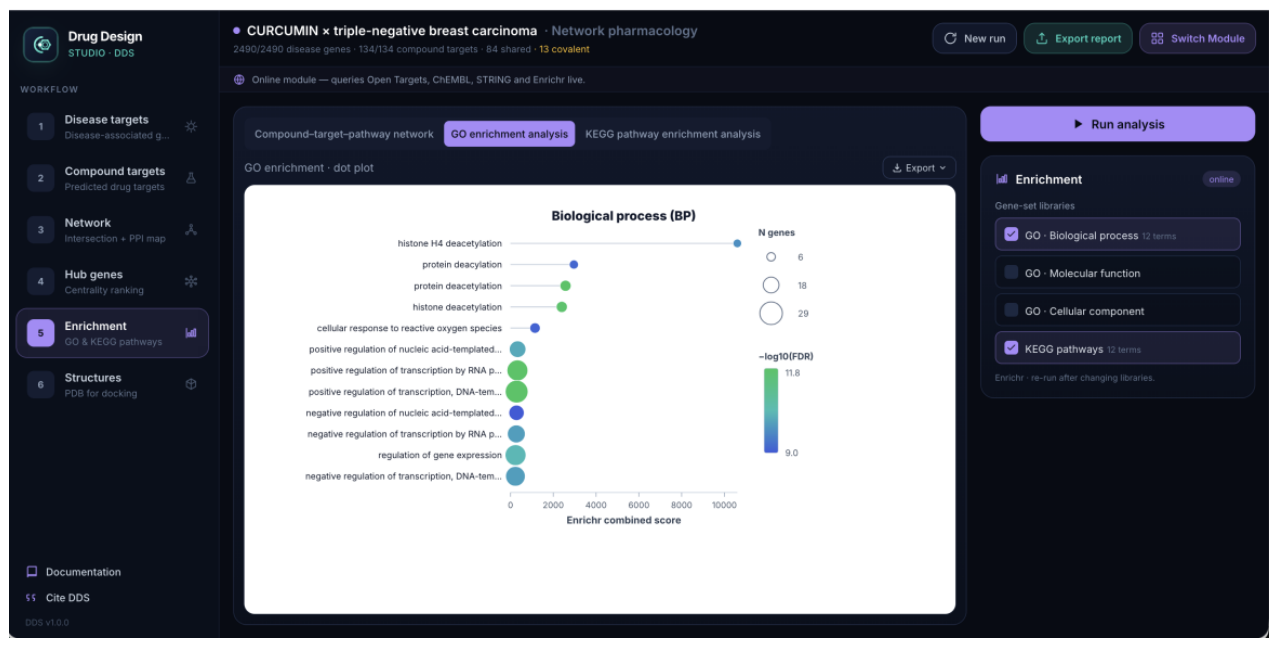Uncheck GO Biological process library

click(x=1011, y=235)
